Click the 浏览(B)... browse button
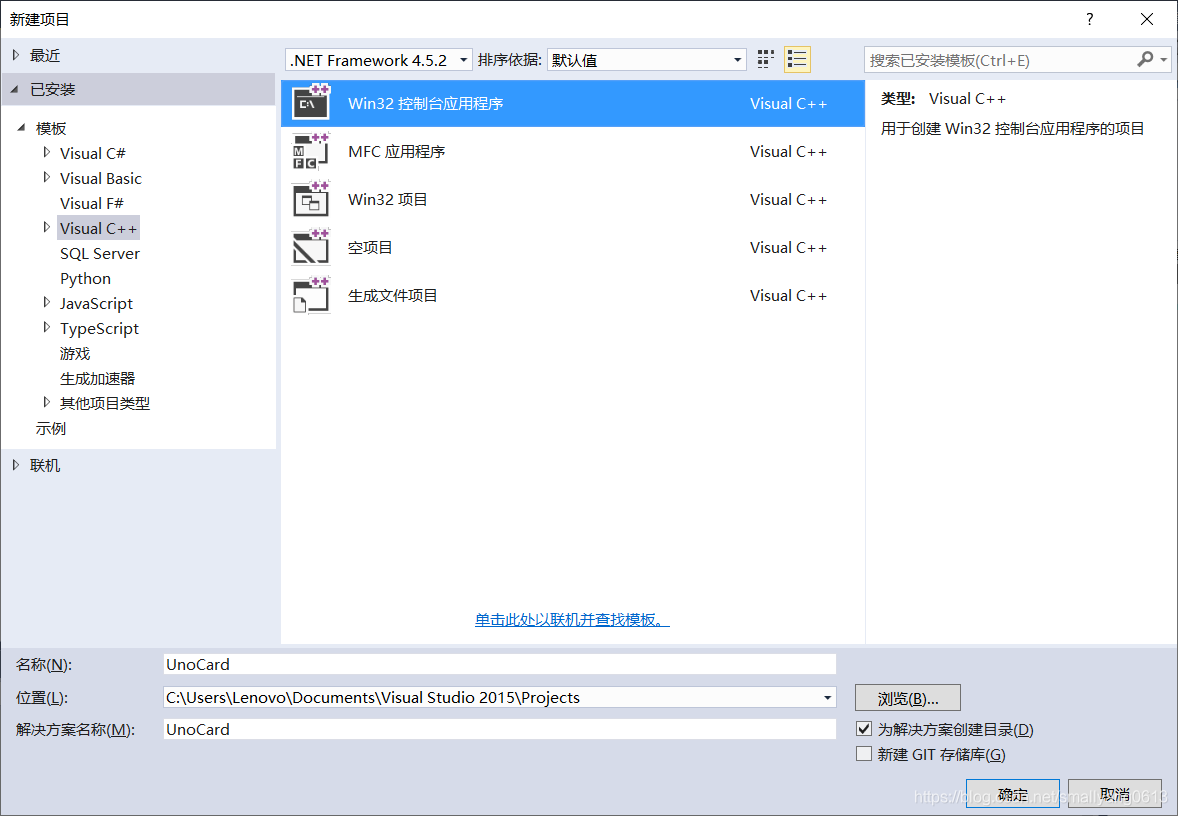Image resolution: width=1178 pixels, height=816 pixels. (x=908, y=698)
